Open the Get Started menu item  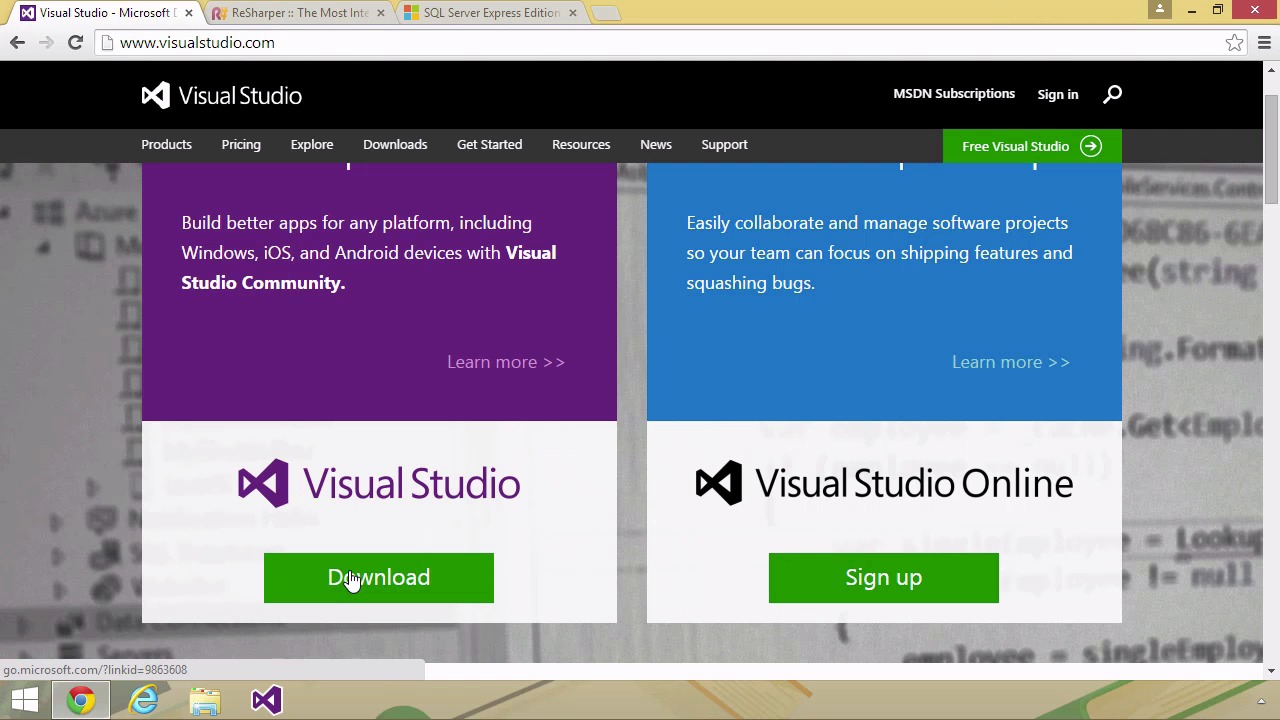tap(489, 145)
